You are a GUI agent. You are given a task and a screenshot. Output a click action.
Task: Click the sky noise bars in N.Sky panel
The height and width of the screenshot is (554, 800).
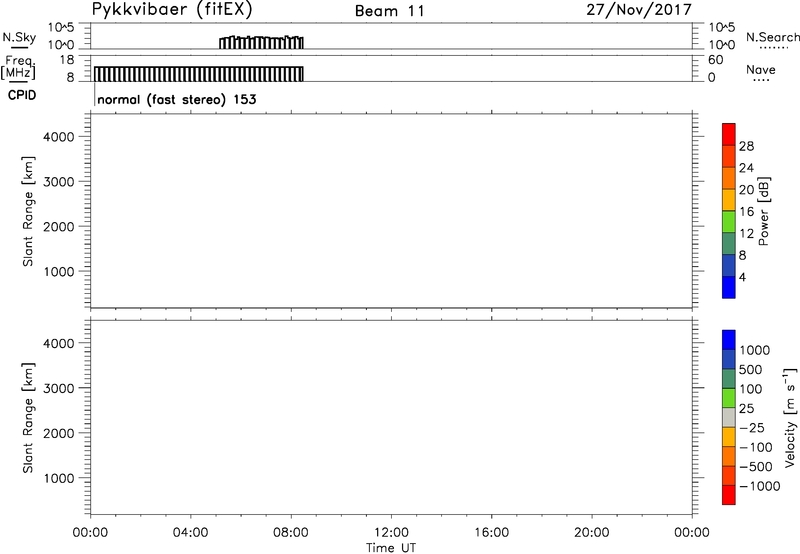pyautogui.click(x=261, y=43)
